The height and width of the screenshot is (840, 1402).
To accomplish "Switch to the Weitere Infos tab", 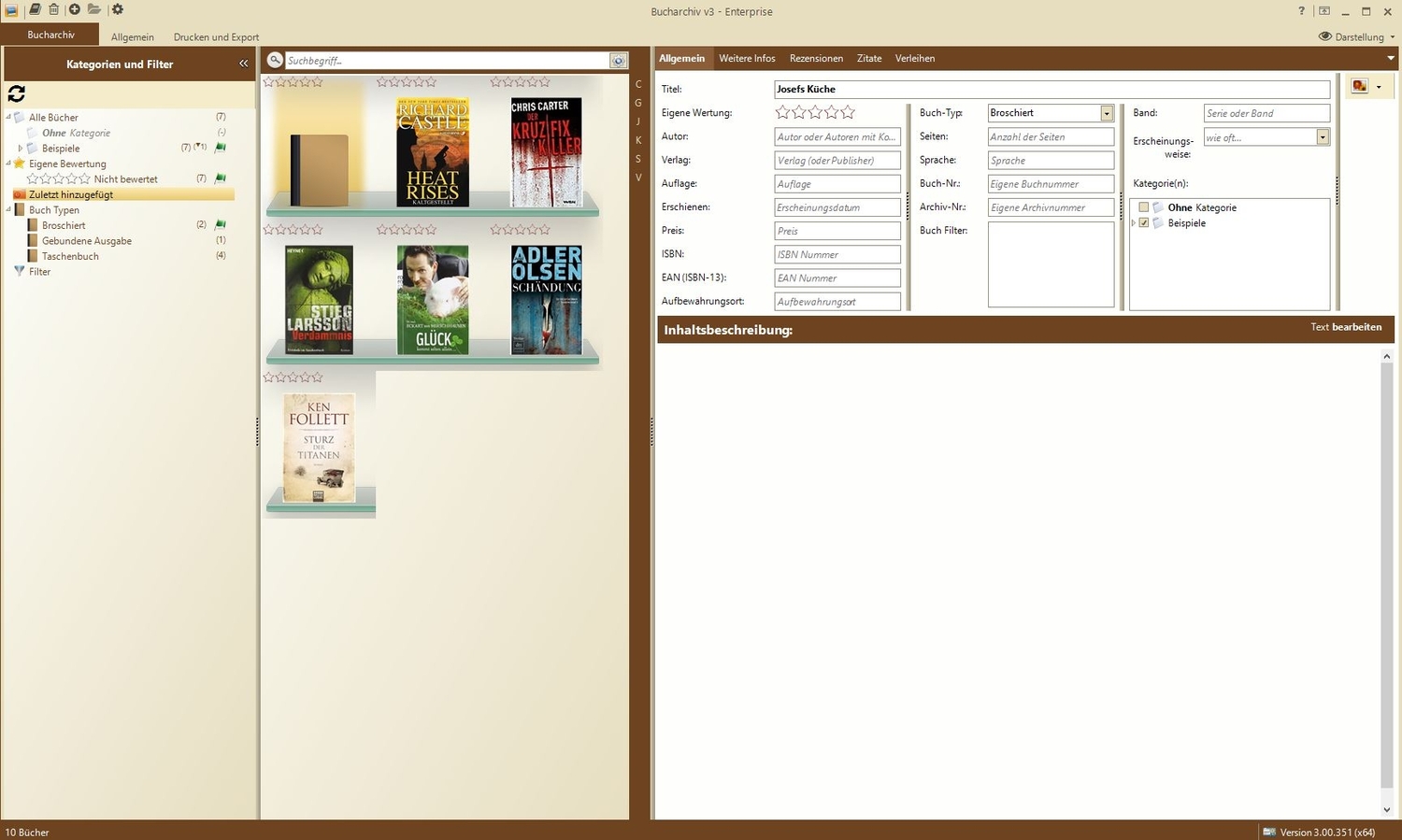I will click(x=747, y=58).
